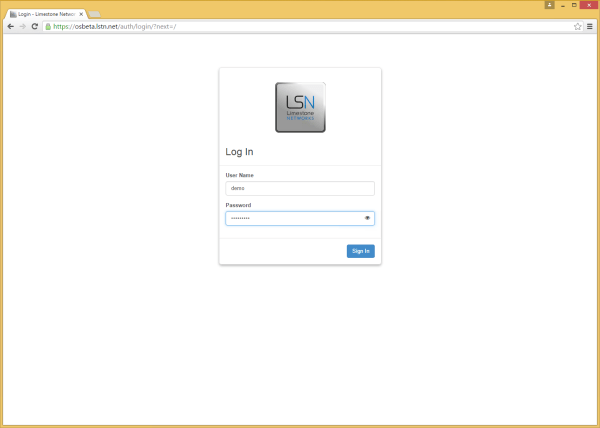
Task: Open a new browser tab
Action: point(95,15)
